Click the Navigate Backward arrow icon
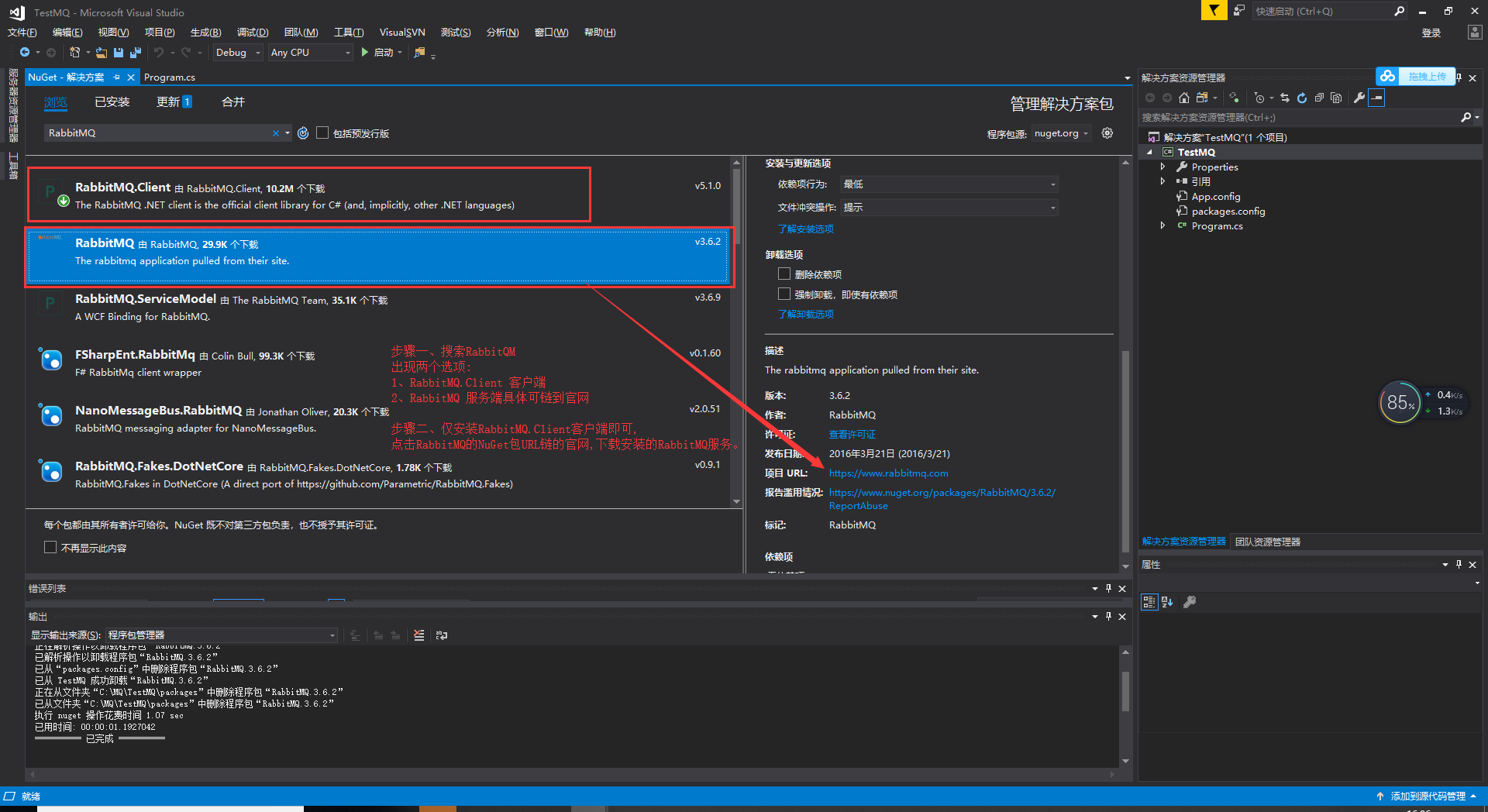1488x812 pixels. pos(25,53)
